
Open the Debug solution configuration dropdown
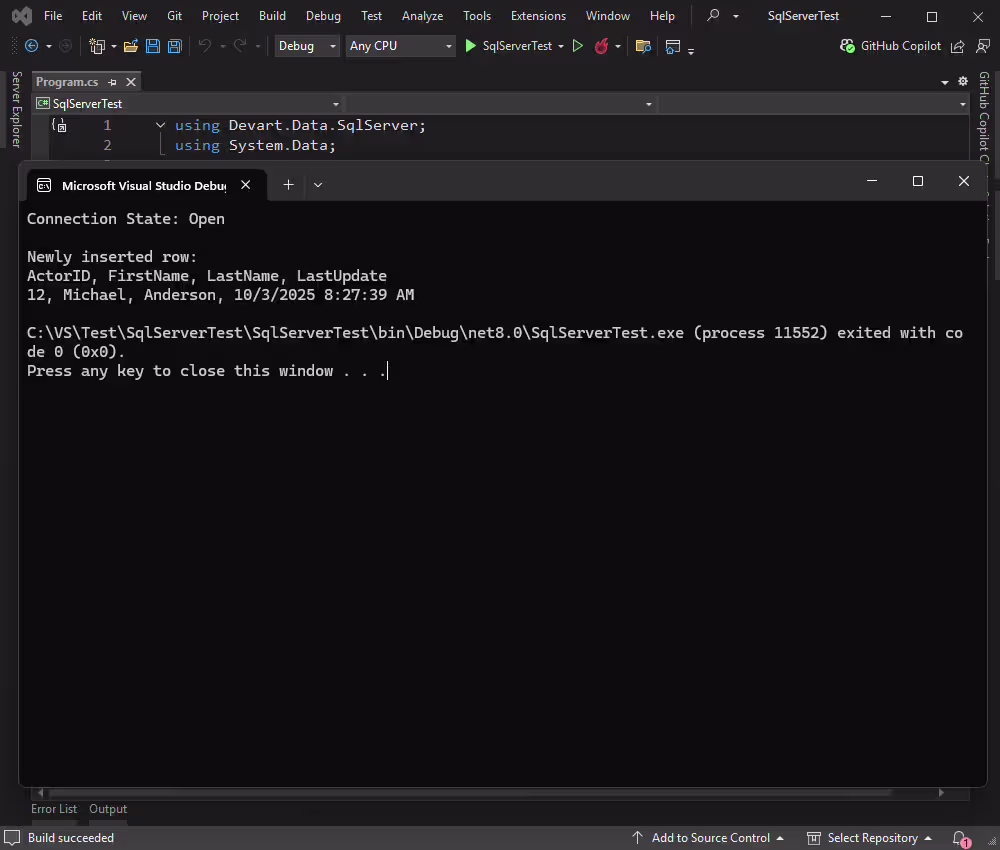pyautogui.click(x=330, y=46)
